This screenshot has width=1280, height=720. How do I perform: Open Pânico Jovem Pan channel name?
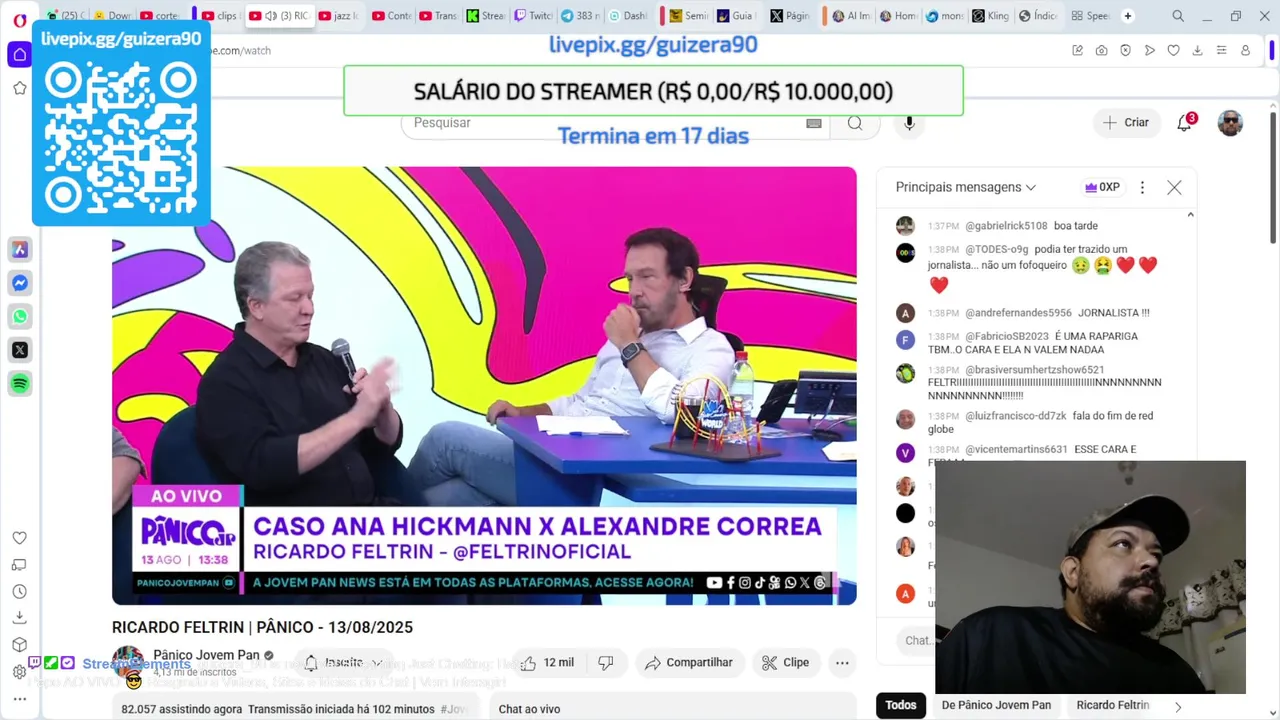[206, 655]
